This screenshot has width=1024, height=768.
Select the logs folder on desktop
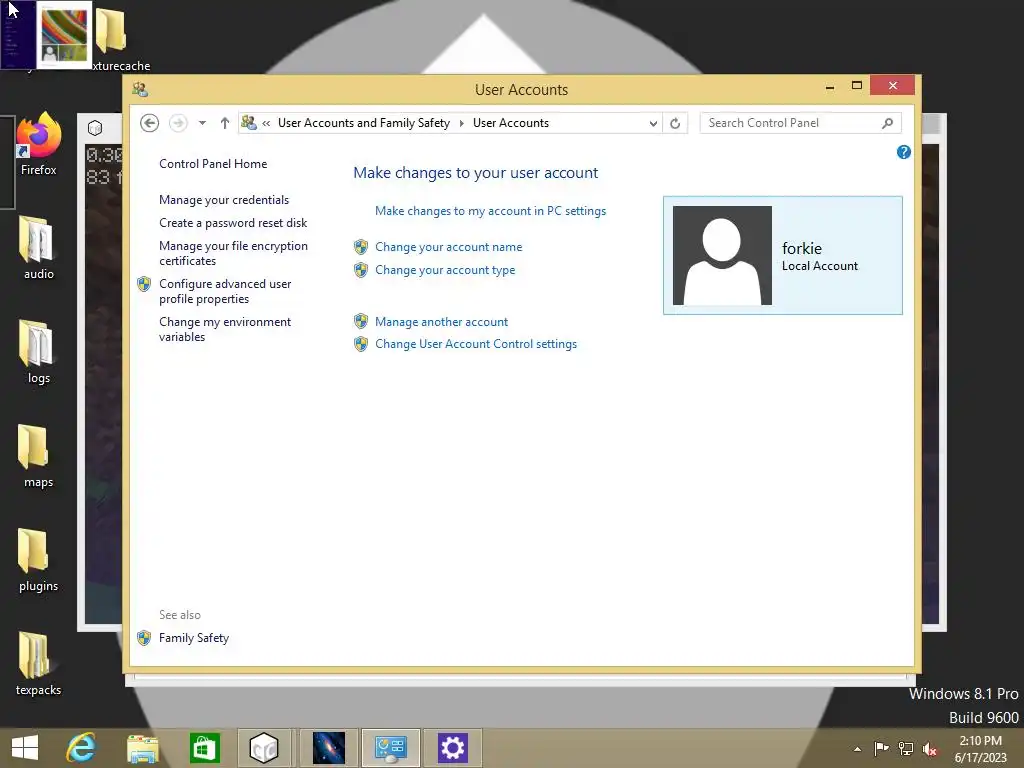(39, 352)
